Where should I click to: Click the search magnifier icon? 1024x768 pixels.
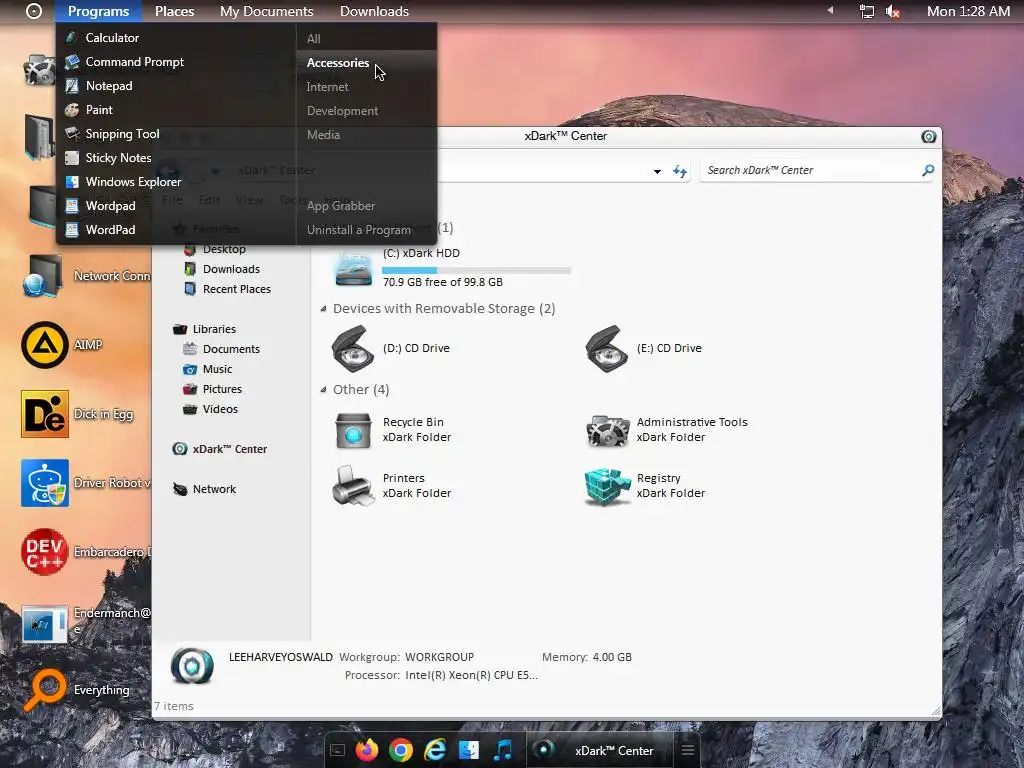pos(927,170)
